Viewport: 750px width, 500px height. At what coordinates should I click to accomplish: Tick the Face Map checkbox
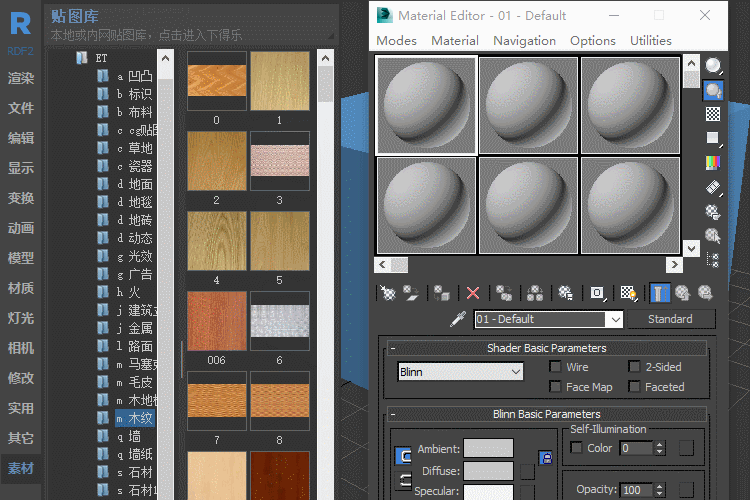(x=556, y=387)
